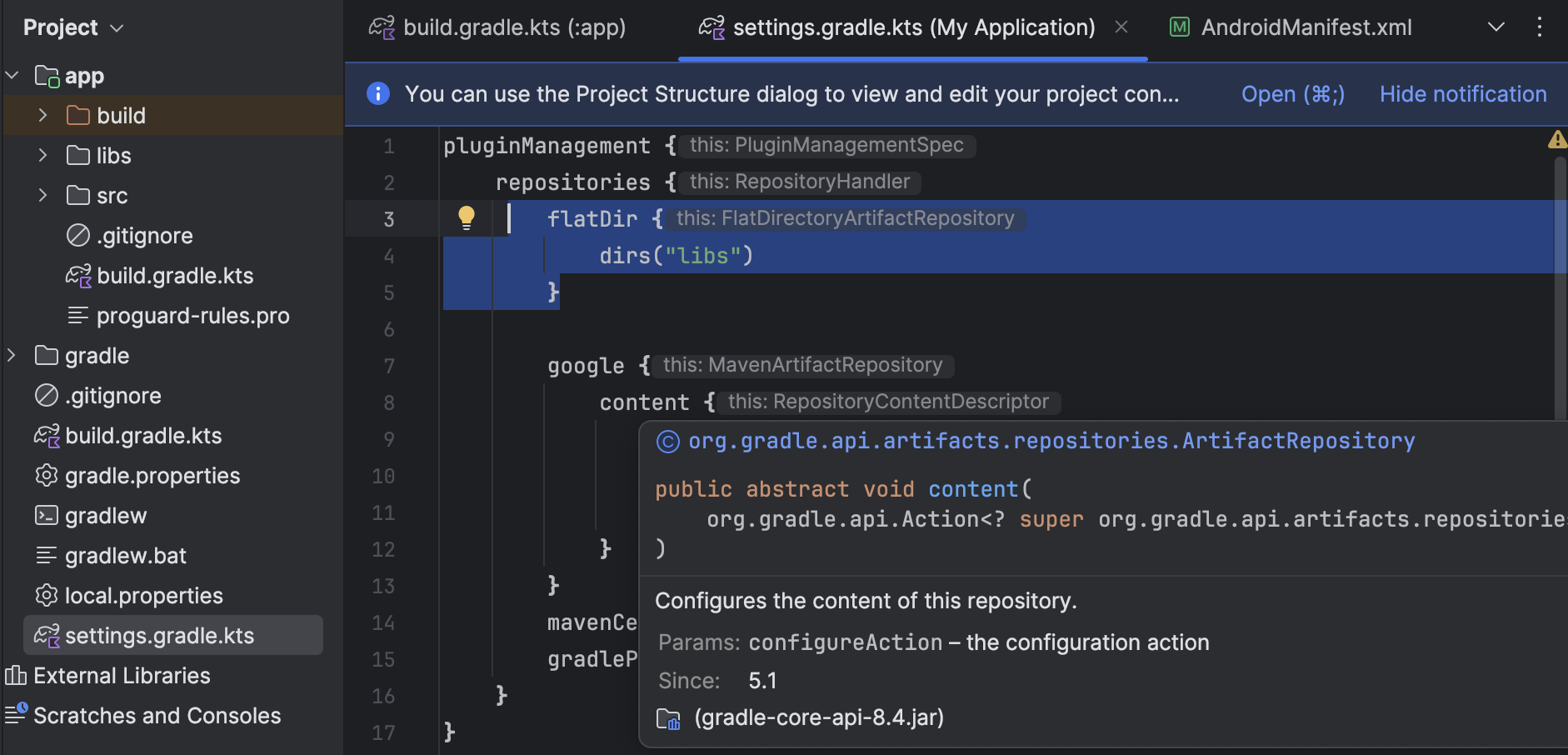Image resolution: width=1568 pixels, height=755 pixels.
Task: Click the text file icon beside gradlew.bat
Action: point(47,555)
